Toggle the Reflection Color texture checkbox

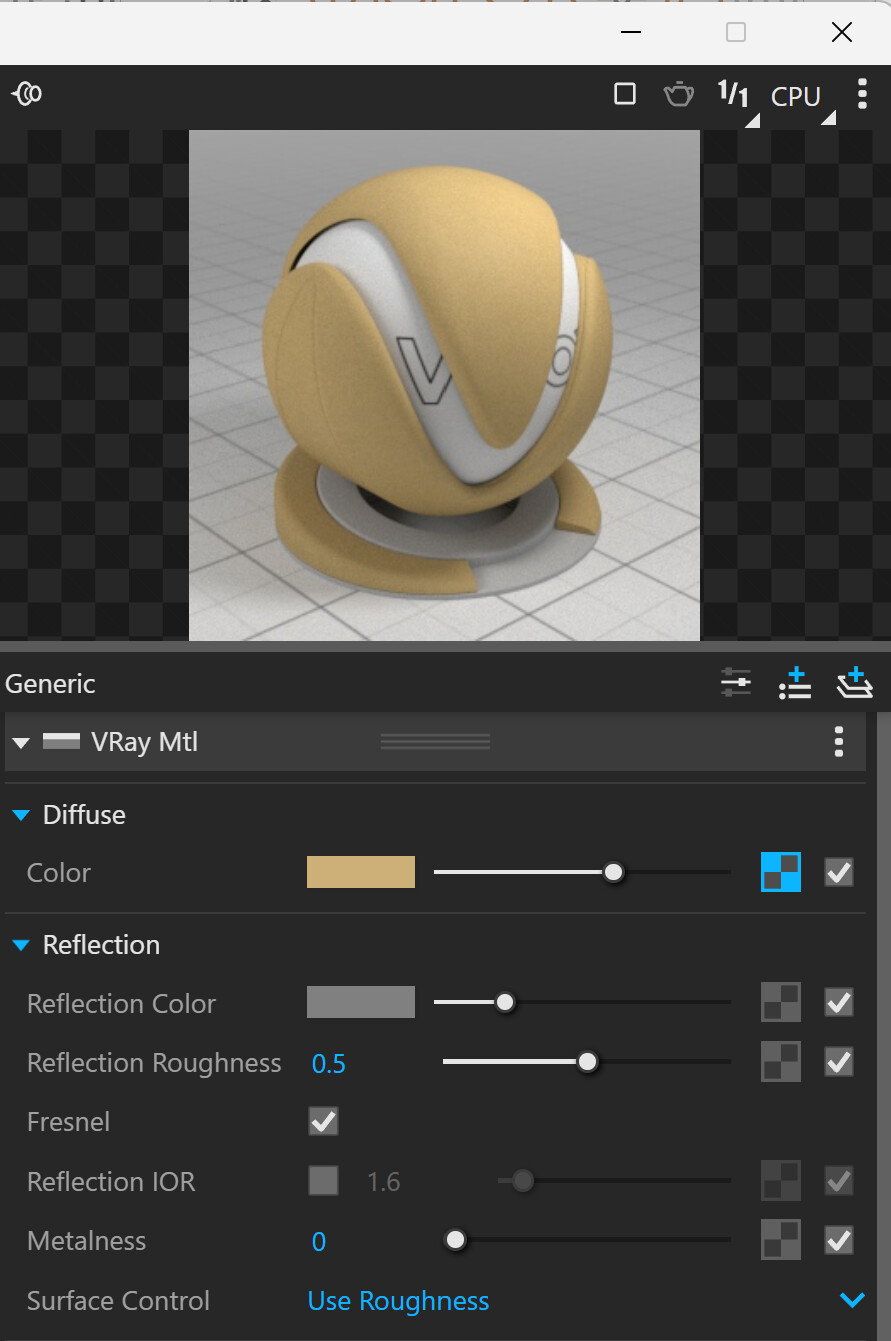[839, 1002]
